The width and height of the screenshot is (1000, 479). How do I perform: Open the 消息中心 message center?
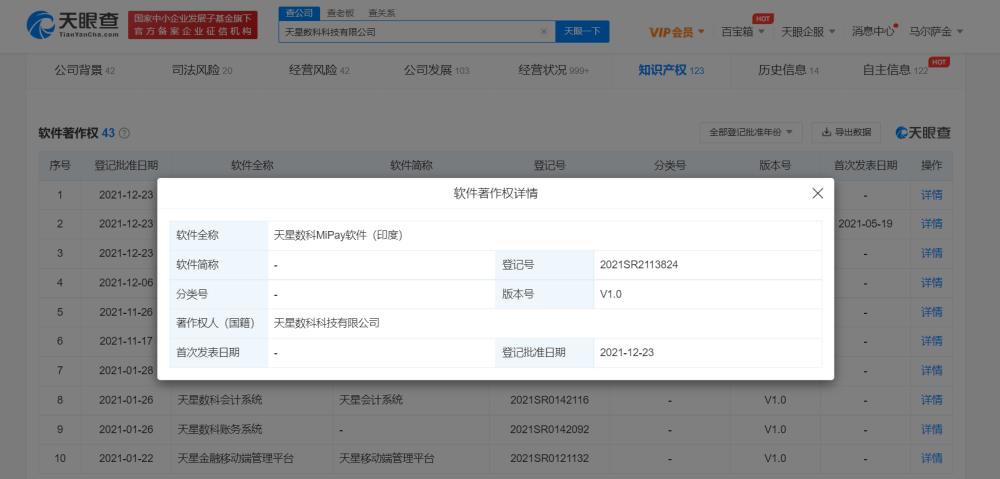(x=873, y=31)
